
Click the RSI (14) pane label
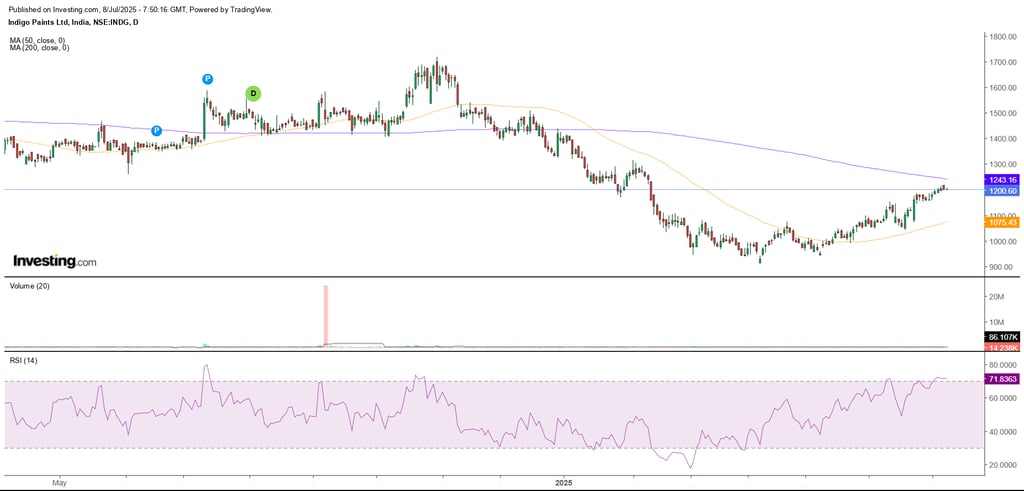point(23,360)
